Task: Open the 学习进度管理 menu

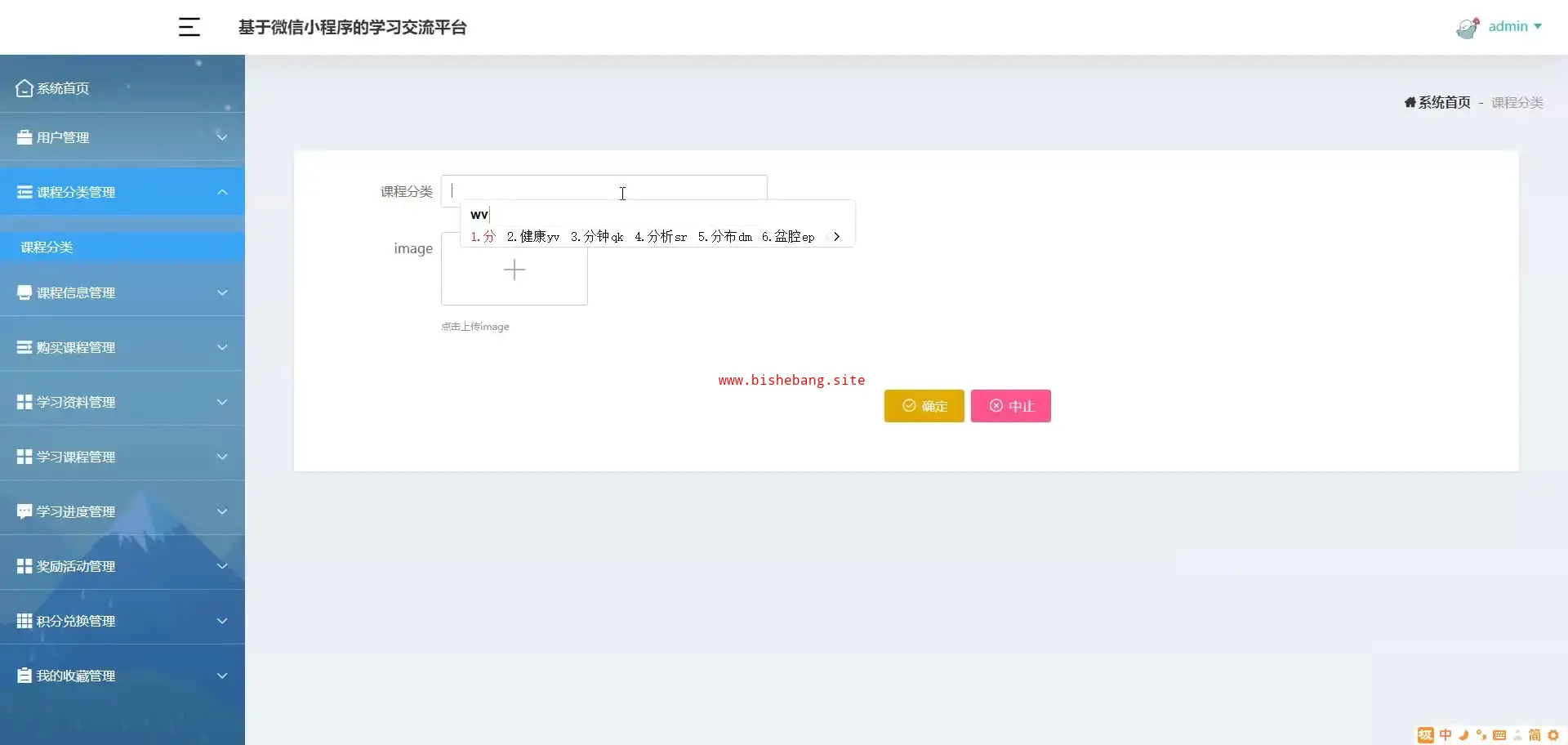Action: tap(122, 511)
